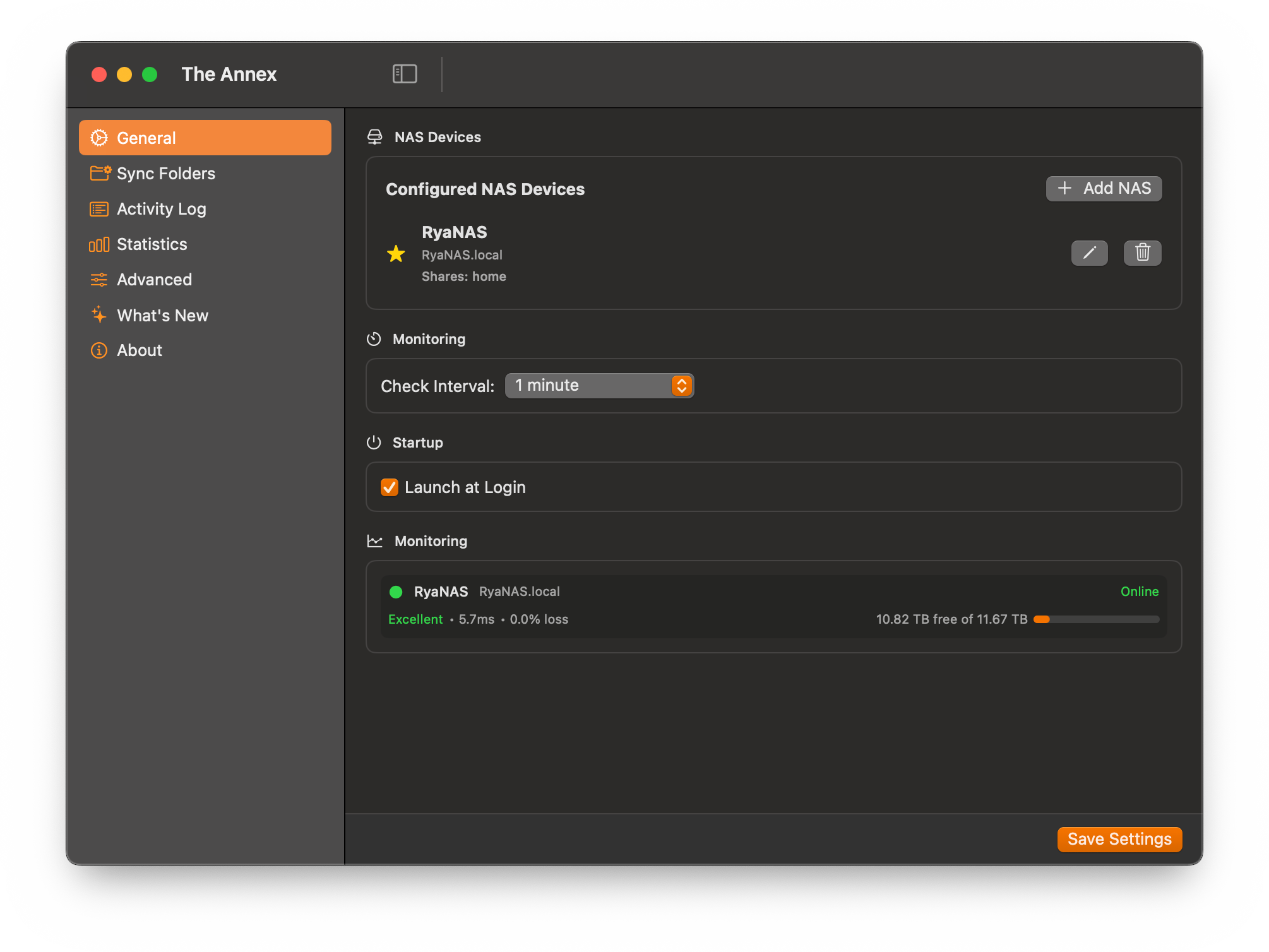Switch to the Activity Log section
This screenshot has height=952, width=1269.
click(205, 209)
